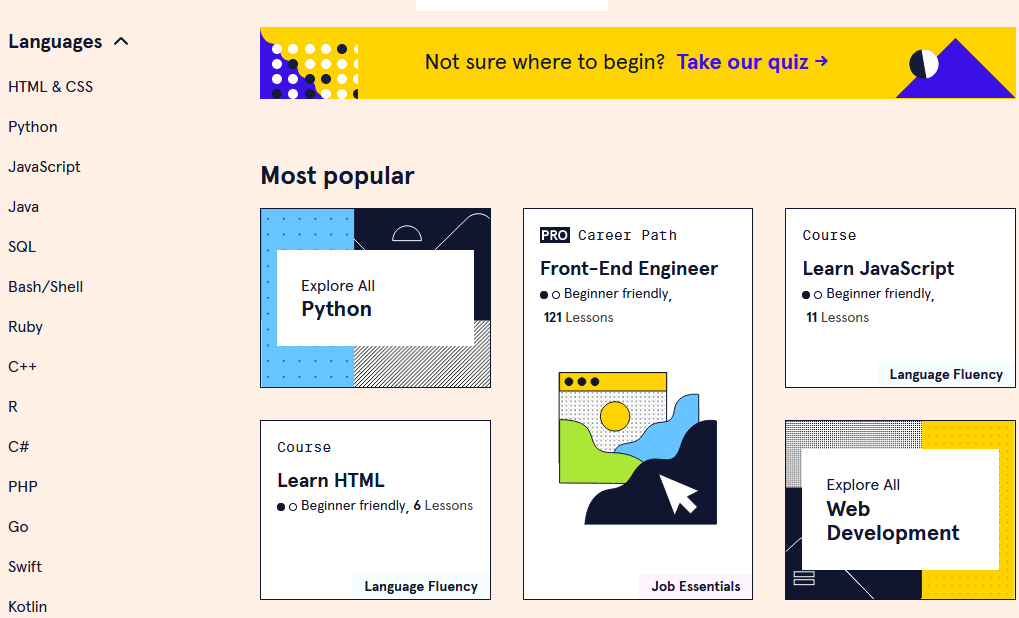Select Kotlin at the bottom of sidebar

(27, 606)
